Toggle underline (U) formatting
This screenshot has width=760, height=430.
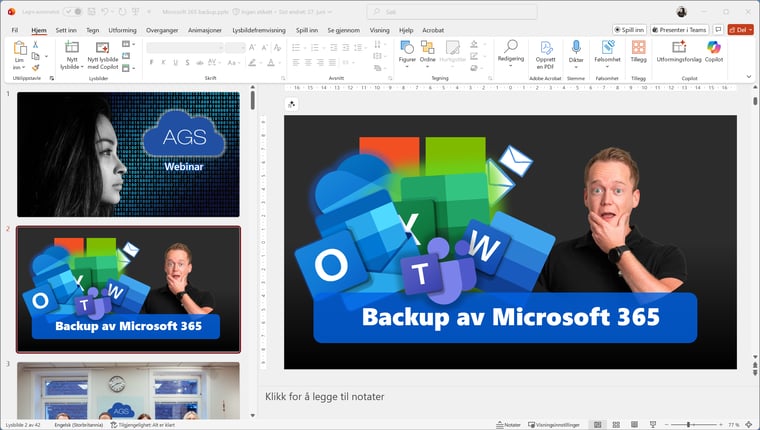[x=175, y=63]
